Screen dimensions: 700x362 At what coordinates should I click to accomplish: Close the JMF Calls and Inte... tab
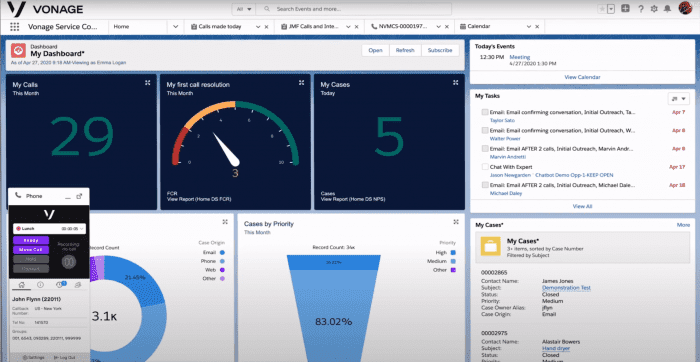(356, 27)
